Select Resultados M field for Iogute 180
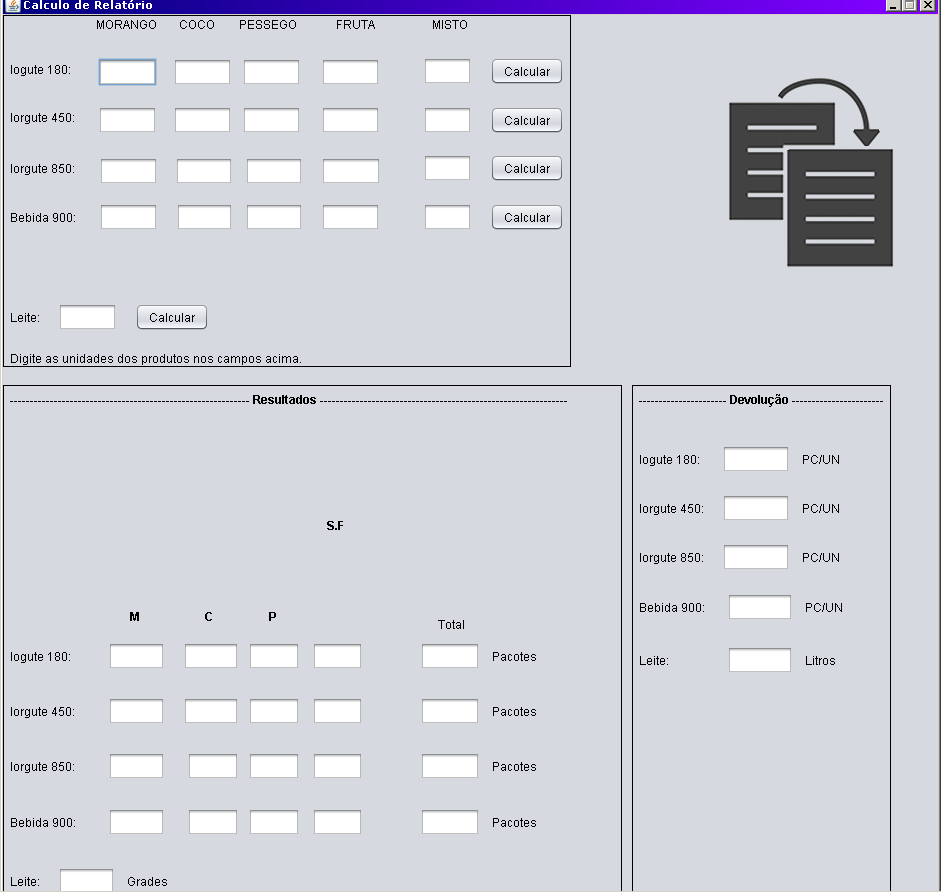The image size is (941, 893). tap(136, 657)
